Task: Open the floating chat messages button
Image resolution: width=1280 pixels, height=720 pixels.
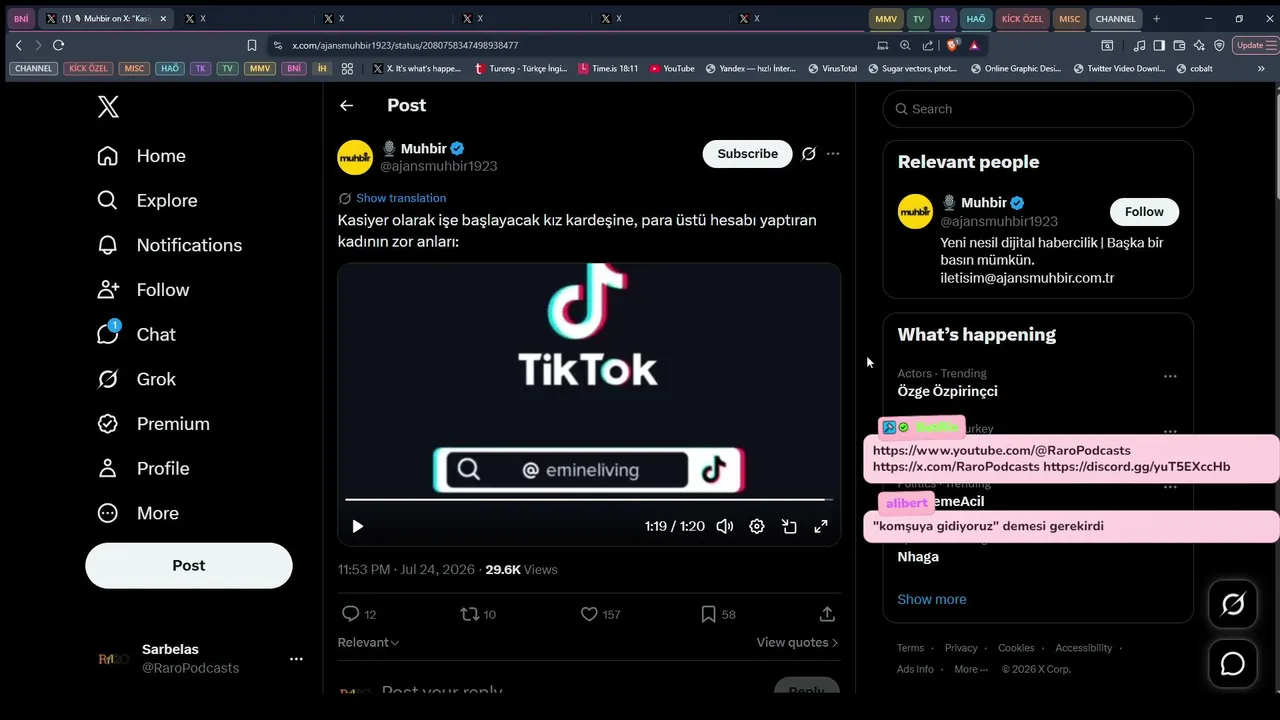Action: pyautogui.click(x=1233, y=664)
